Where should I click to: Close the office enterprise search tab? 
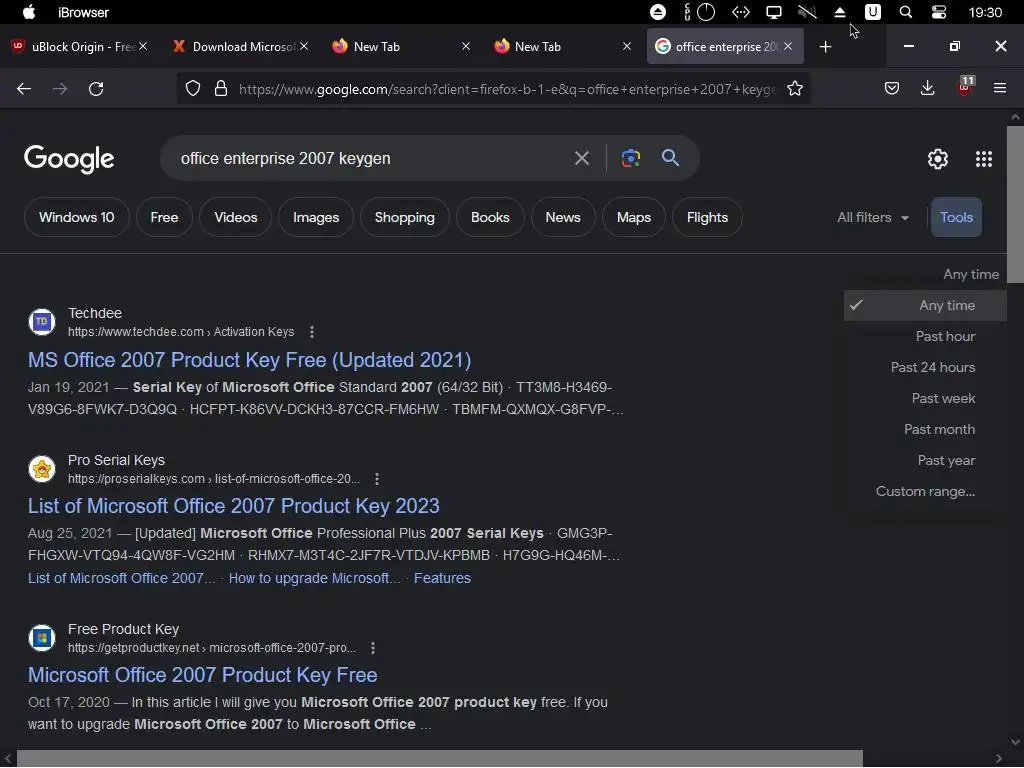788,46
